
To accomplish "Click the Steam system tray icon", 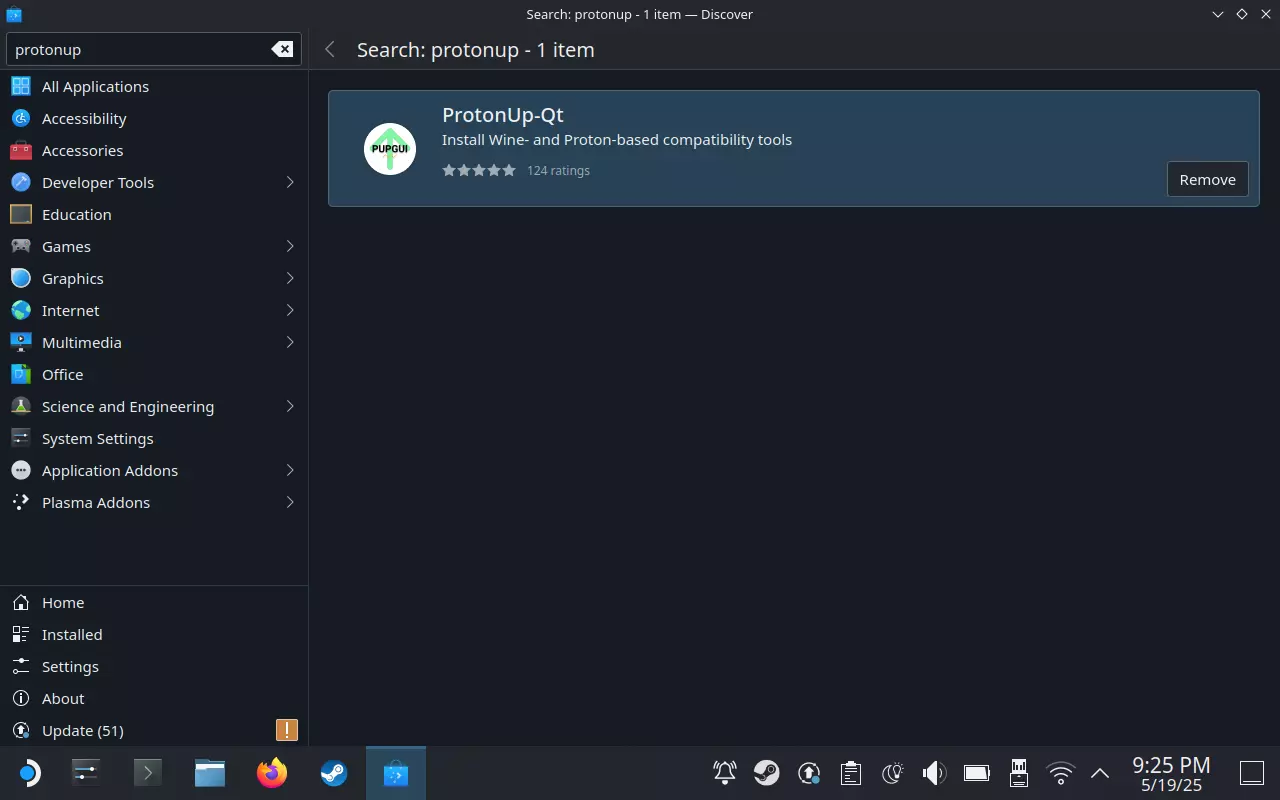I will [x=767, y=773].
